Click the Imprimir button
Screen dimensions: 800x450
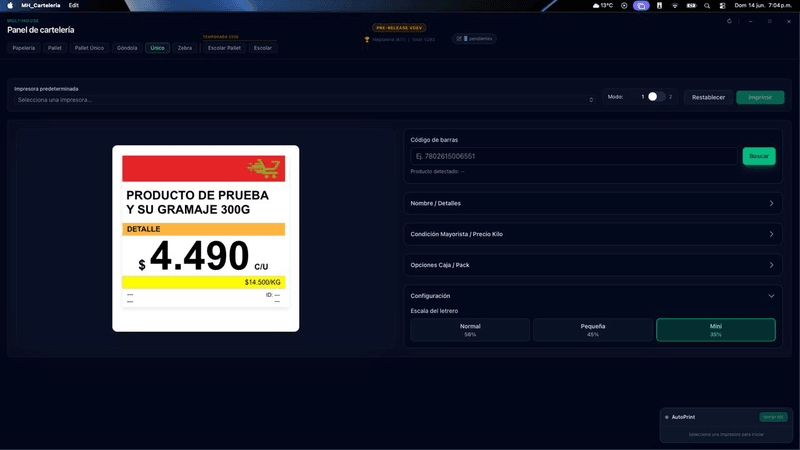[760, 97]
